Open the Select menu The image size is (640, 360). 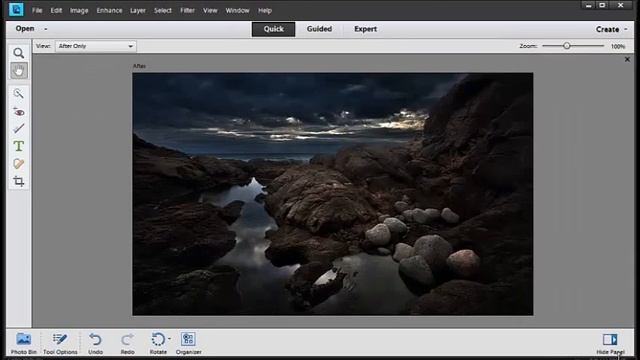[163, 11]
